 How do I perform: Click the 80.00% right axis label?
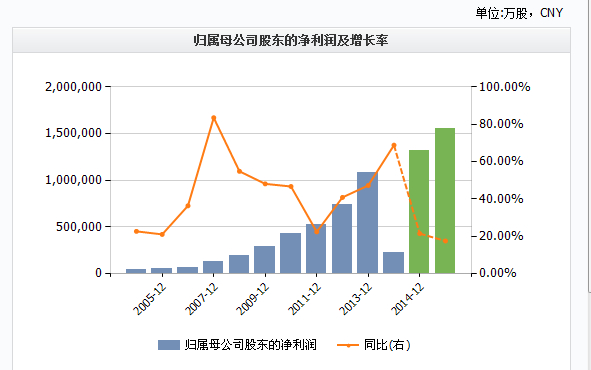501,124
